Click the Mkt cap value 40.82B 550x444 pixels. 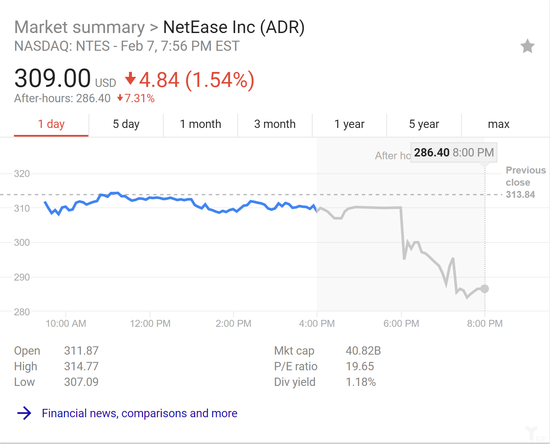tap(363, 351)
